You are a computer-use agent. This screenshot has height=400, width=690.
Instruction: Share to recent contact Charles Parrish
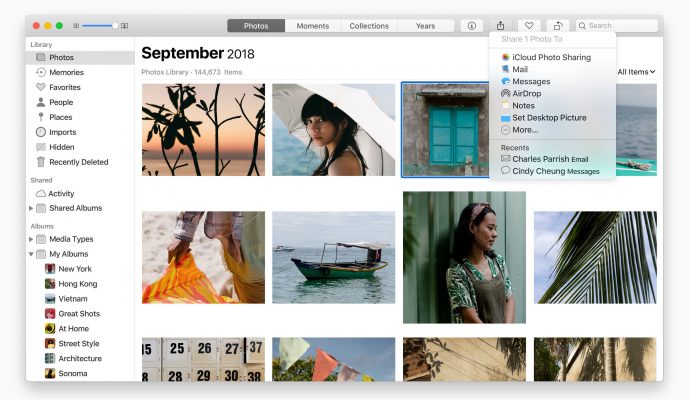[x=550, y=158]
